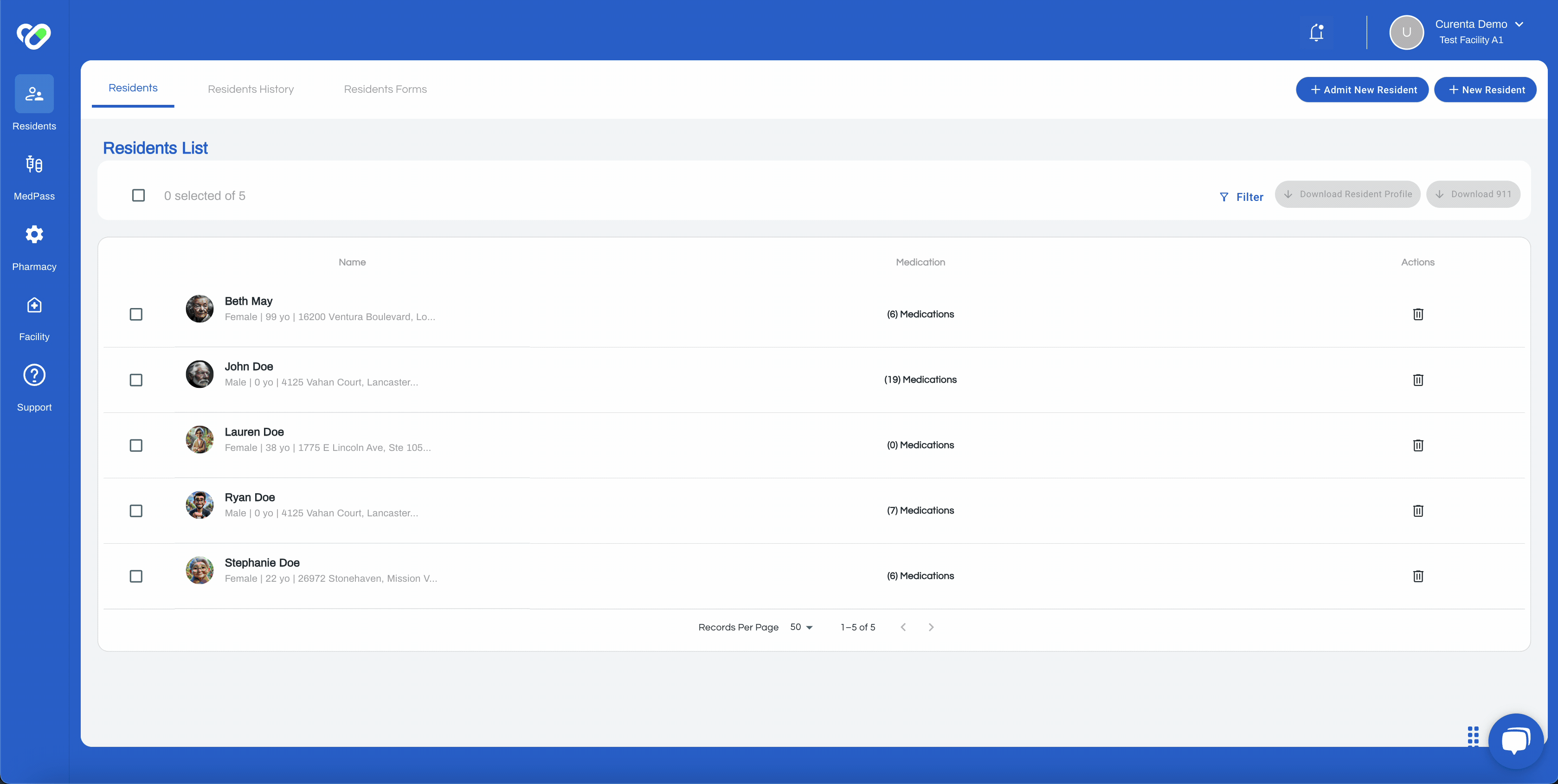The height and width of the screenshot is (784, 1558).
Task: Delete resident John Doe
Action: click(x=1418, y=380)
